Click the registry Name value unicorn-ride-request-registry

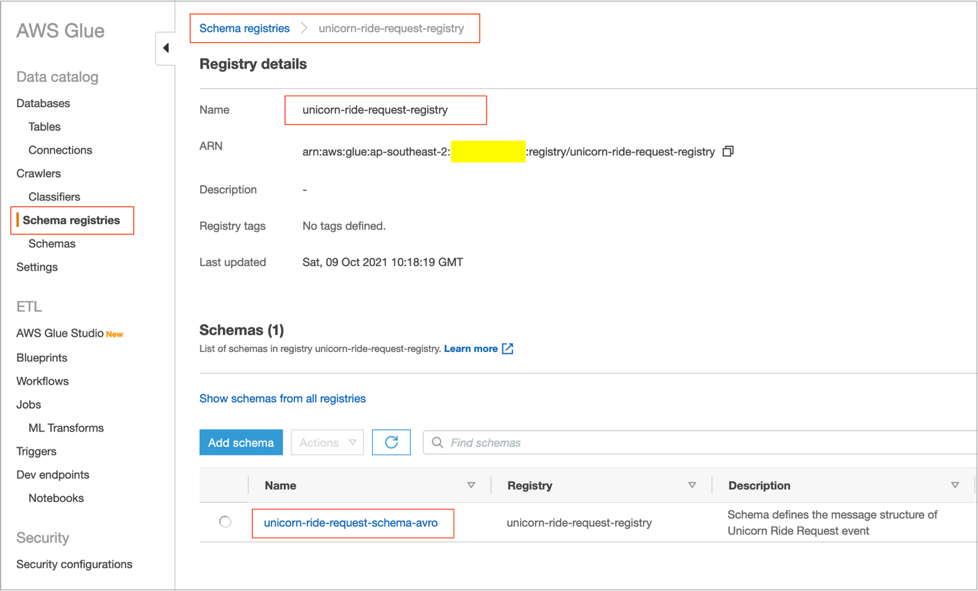click(375, 110)
